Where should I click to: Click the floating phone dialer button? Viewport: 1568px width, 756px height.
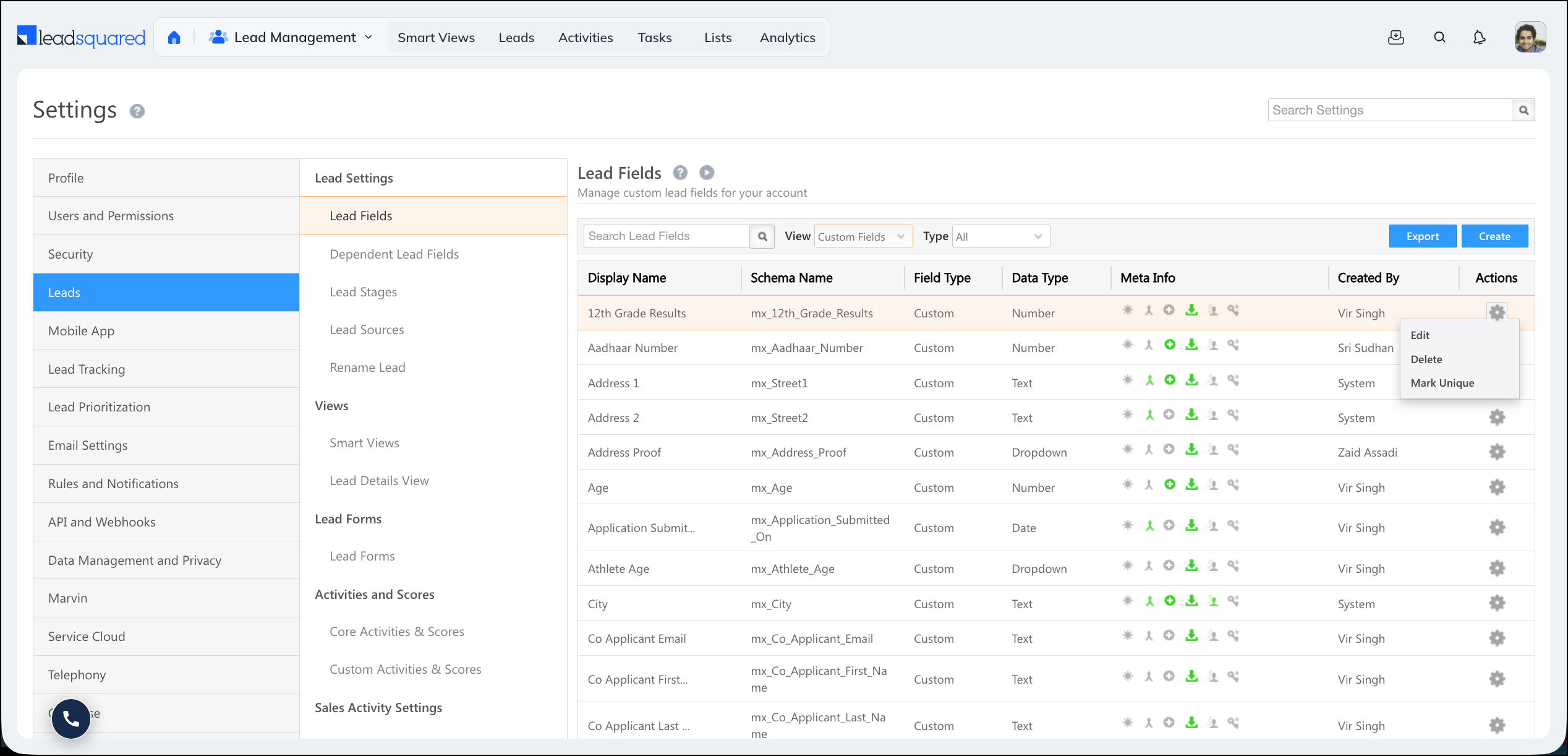71,719
